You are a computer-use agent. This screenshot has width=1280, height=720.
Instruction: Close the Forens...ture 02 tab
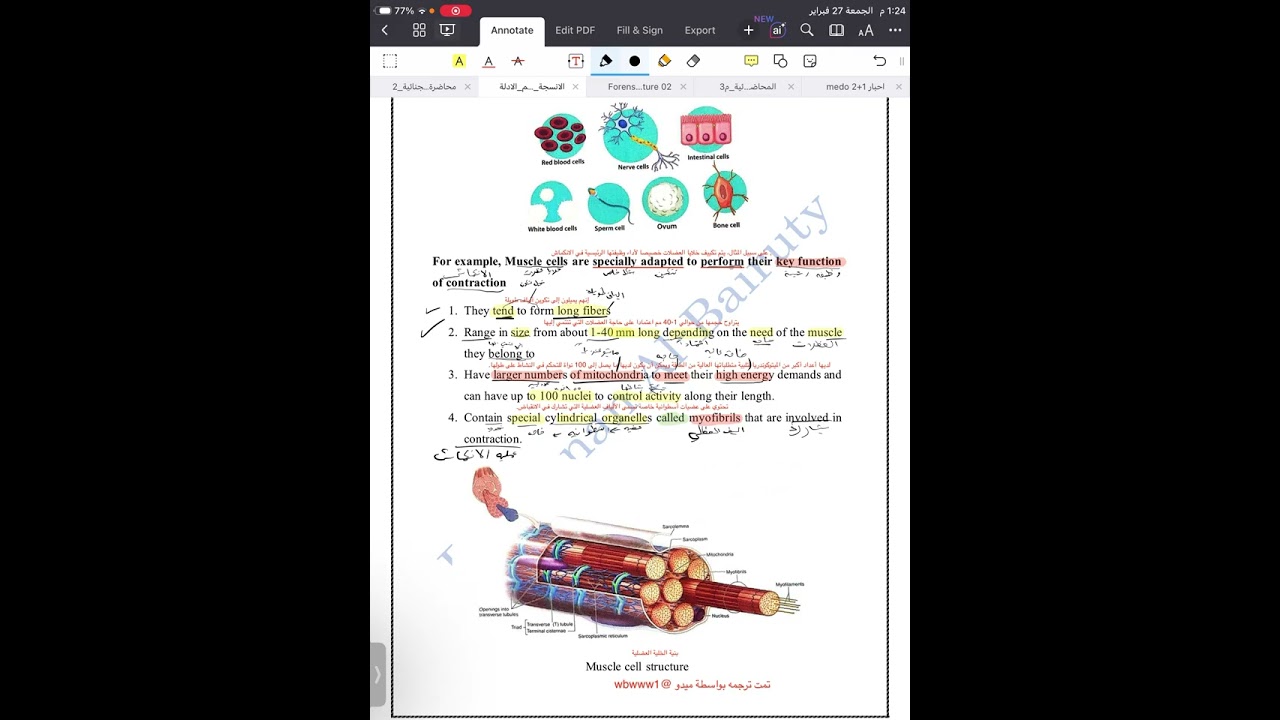683,87
